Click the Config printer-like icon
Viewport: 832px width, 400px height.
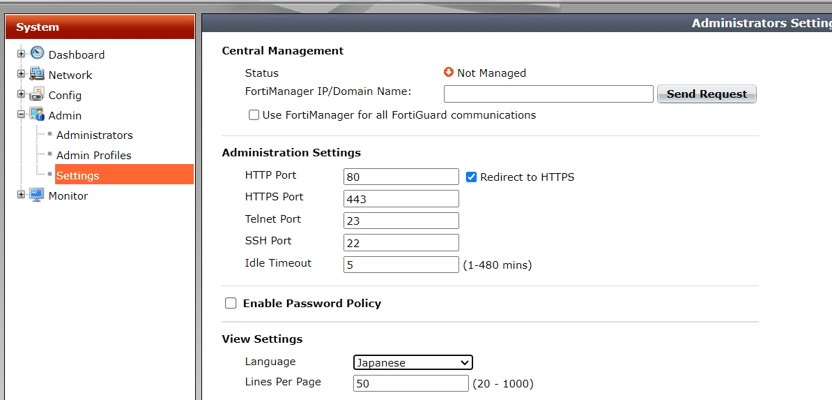tap(37, 94)
